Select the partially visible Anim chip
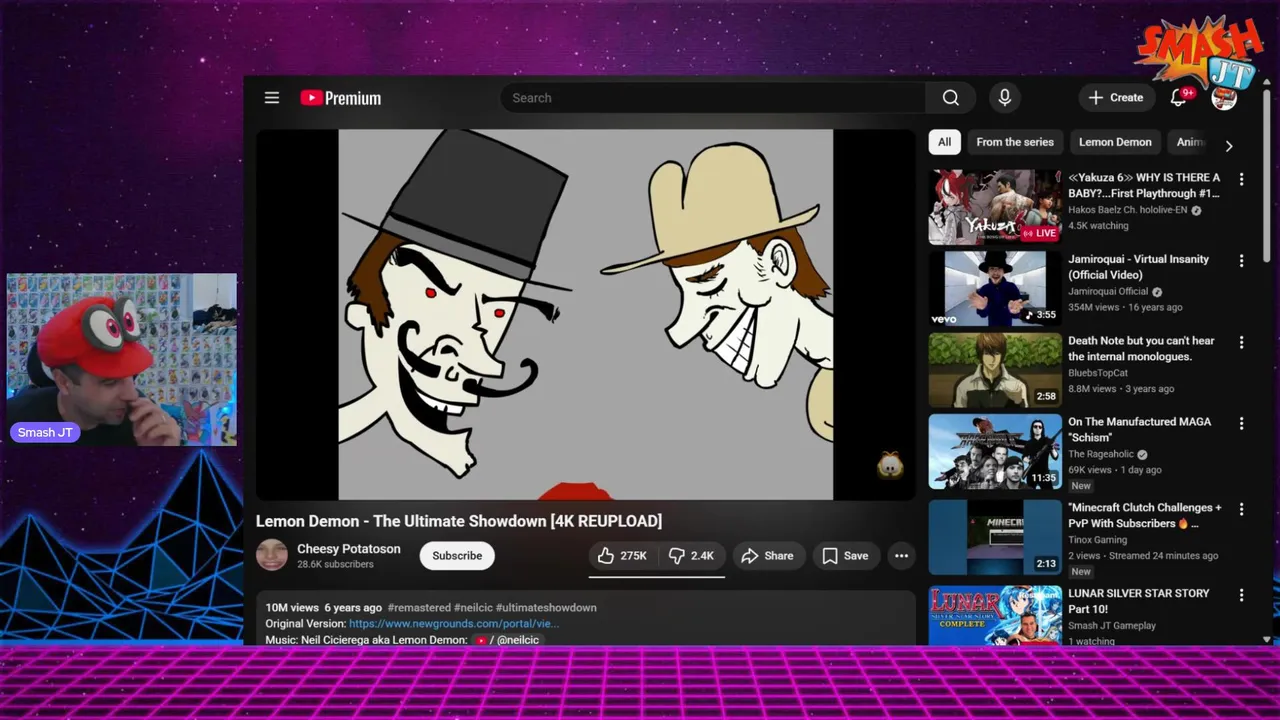The width and height of the screenshot is (1280, 720). click(x=1190, y=142)
